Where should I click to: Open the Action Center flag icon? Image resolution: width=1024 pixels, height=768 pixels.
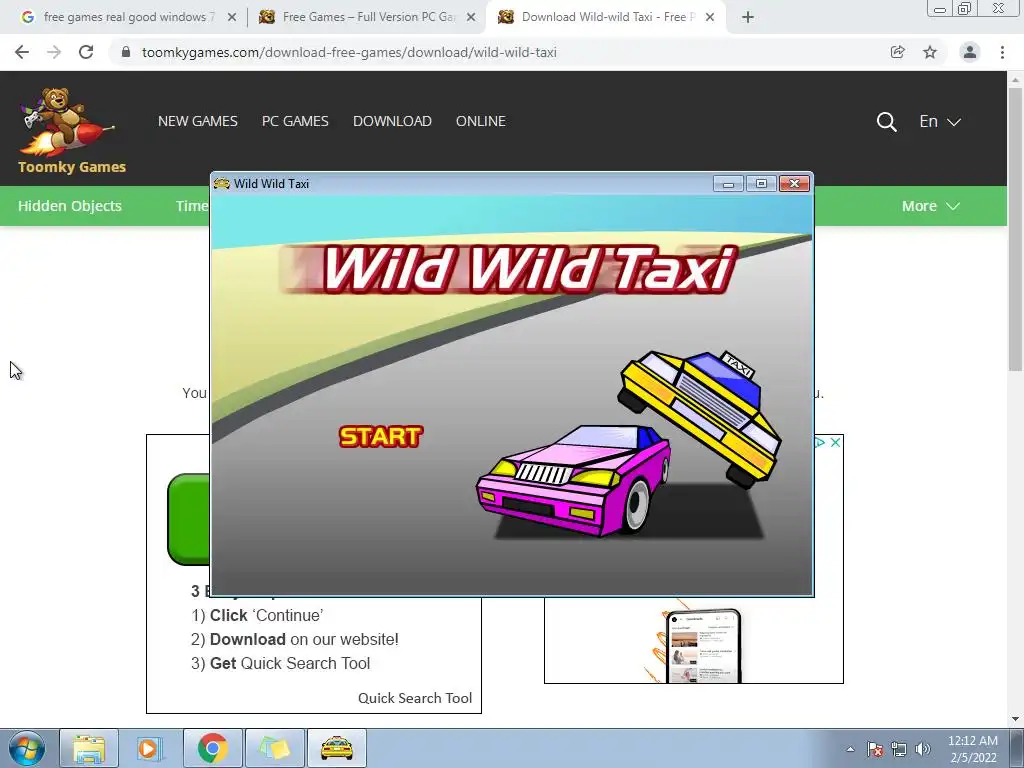coord(875,749)
